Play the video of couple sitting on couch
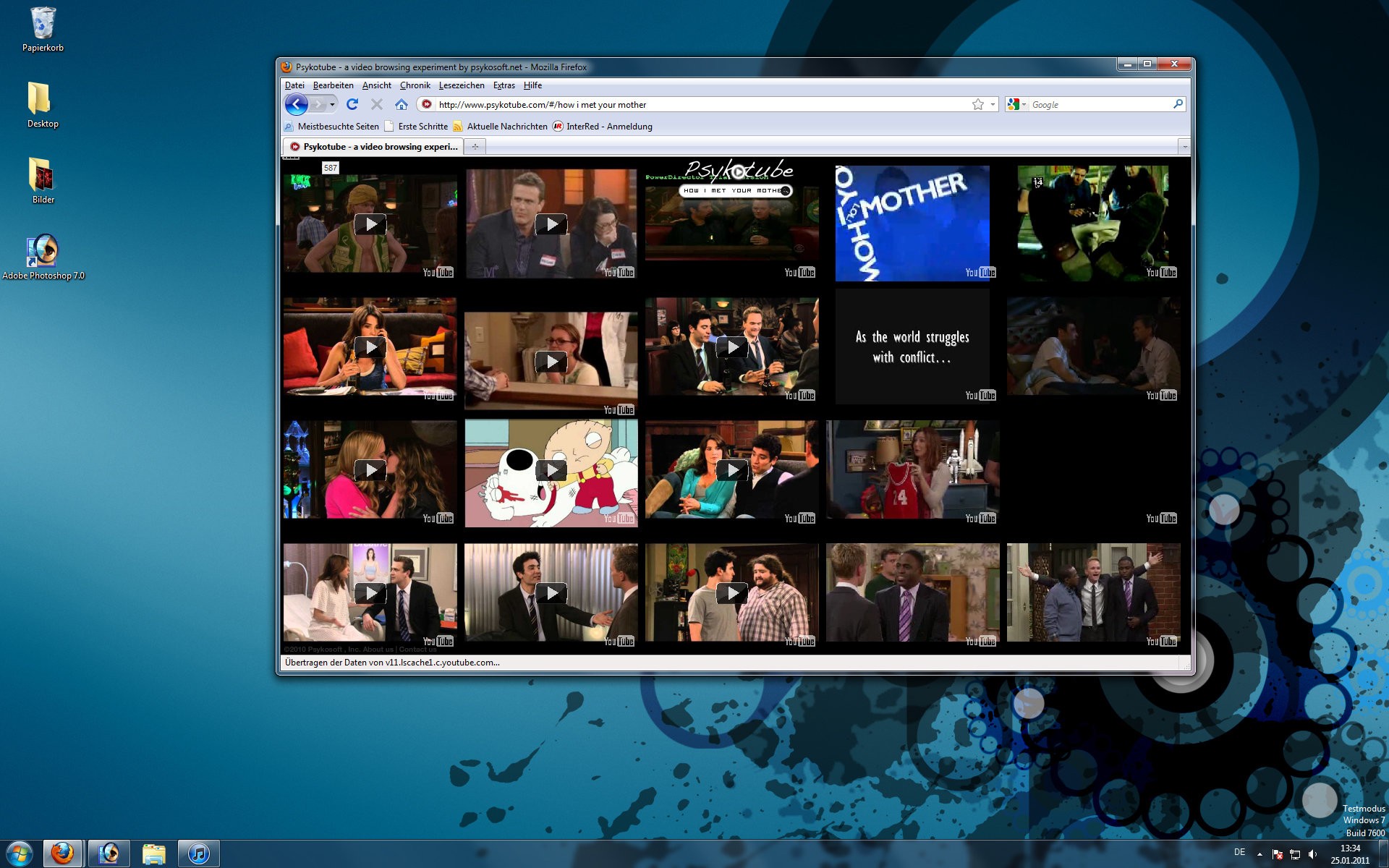 tap(732, 470)
